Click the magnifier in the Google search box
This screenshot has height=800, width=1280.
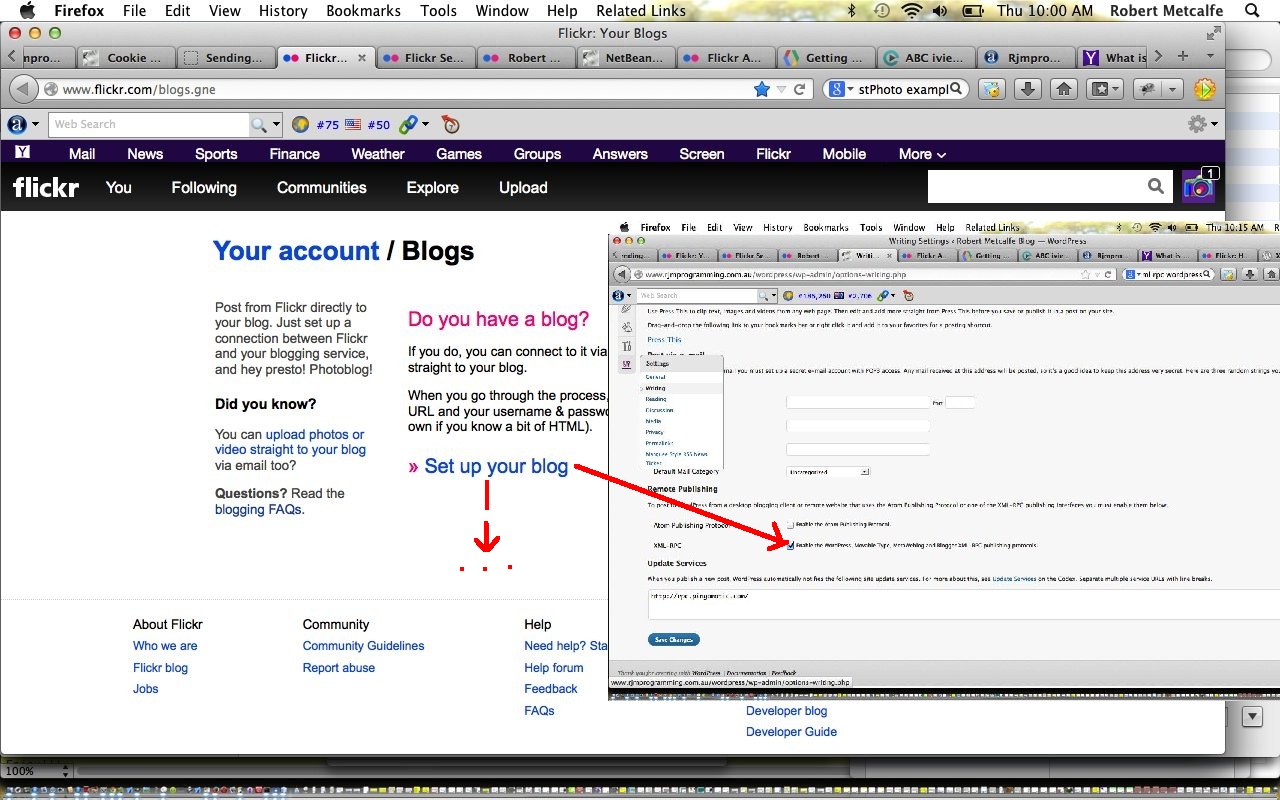tap(957, 89)
